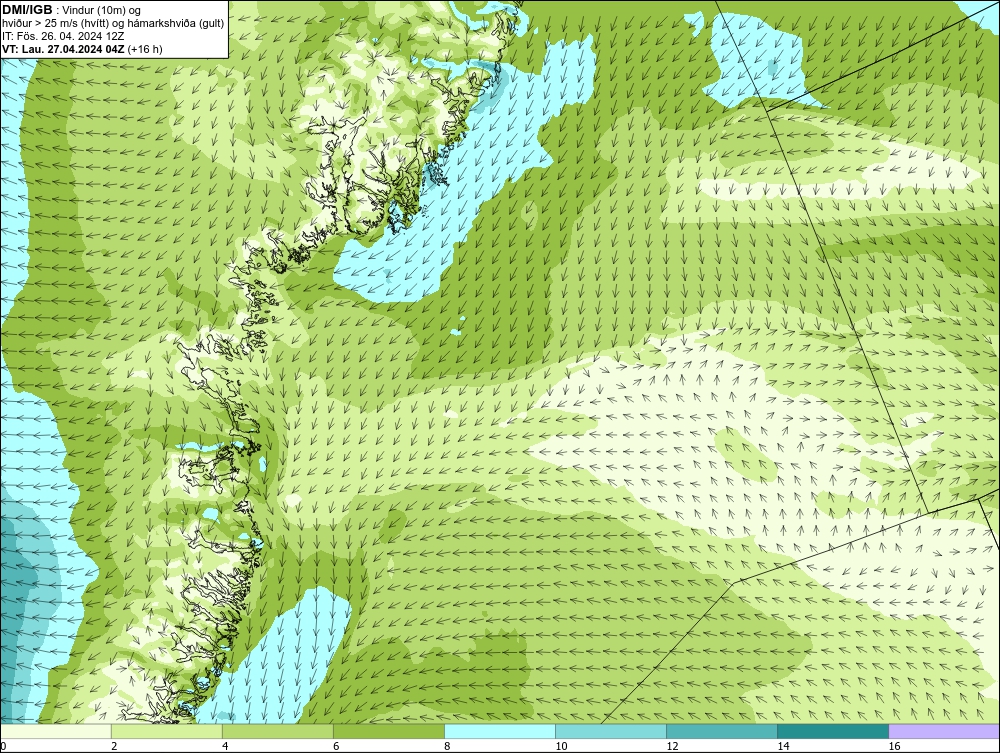Click the 10–12 m/s cyan legend swatch

tap(611, 731)
